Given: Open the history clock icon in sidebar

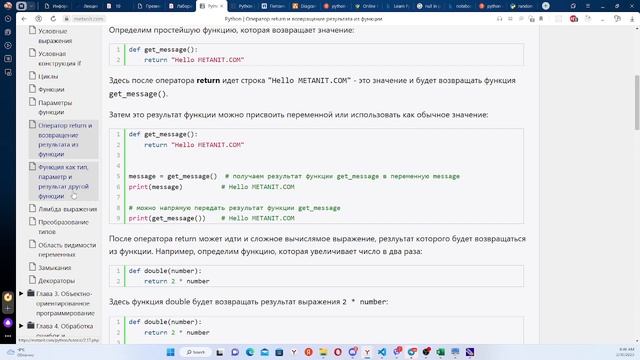Looking at the screenshot, I should tap(8, 19).
